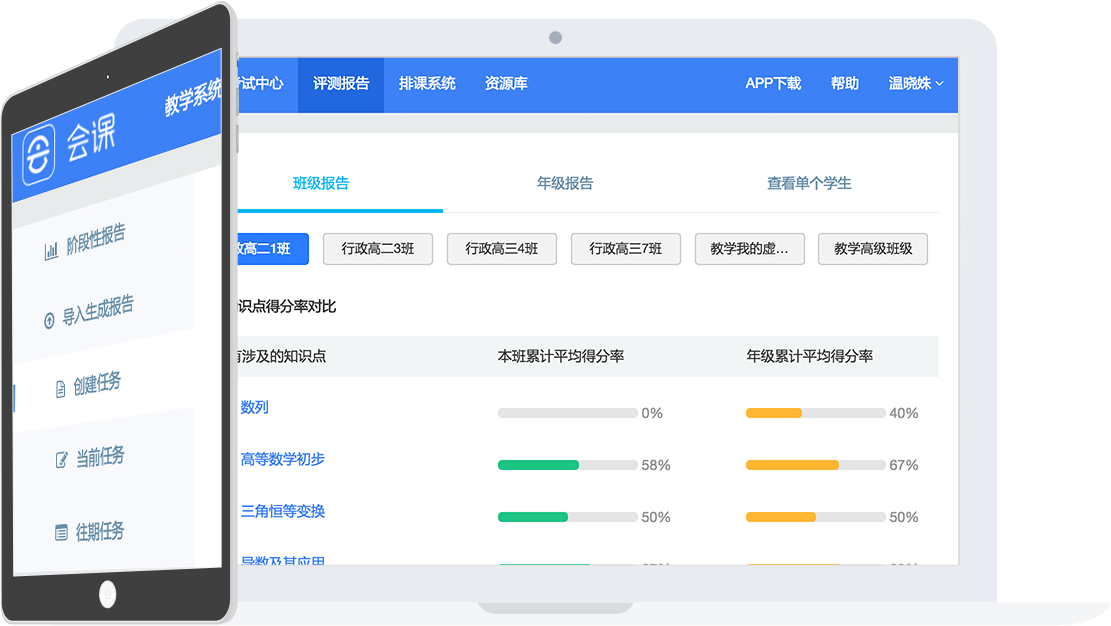This screenshot has width=1111, height=626.
Task: Expand the 温晓姝 user menu arrow
Action: click(x=940, y=84)
